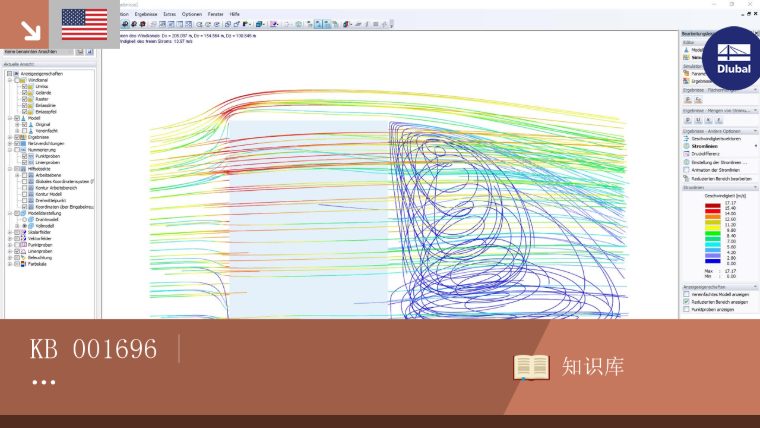Click the US flag language icon
Screen dimensions: 760x428
[84, 24]
